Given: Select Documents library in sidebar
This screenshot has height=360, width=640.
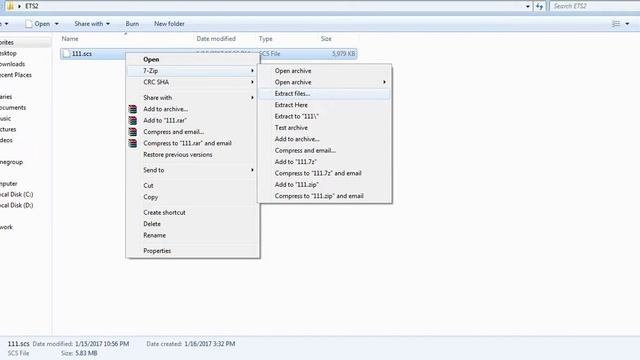Looking at the screenshot, I should pos(13,108).
